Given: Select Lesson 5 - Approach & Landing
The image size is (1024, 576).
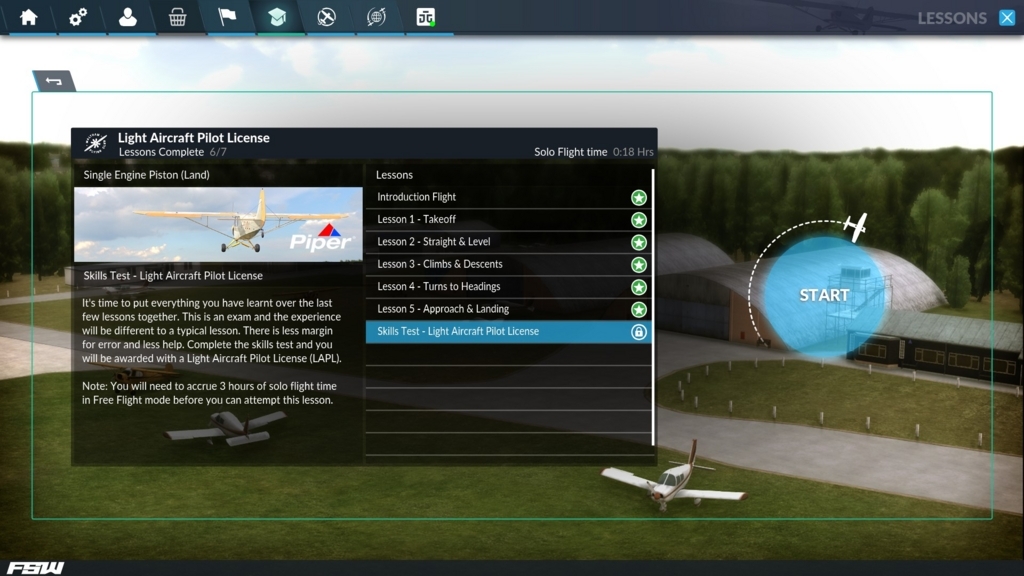Looking at the screenshot, I should [509, 309].
